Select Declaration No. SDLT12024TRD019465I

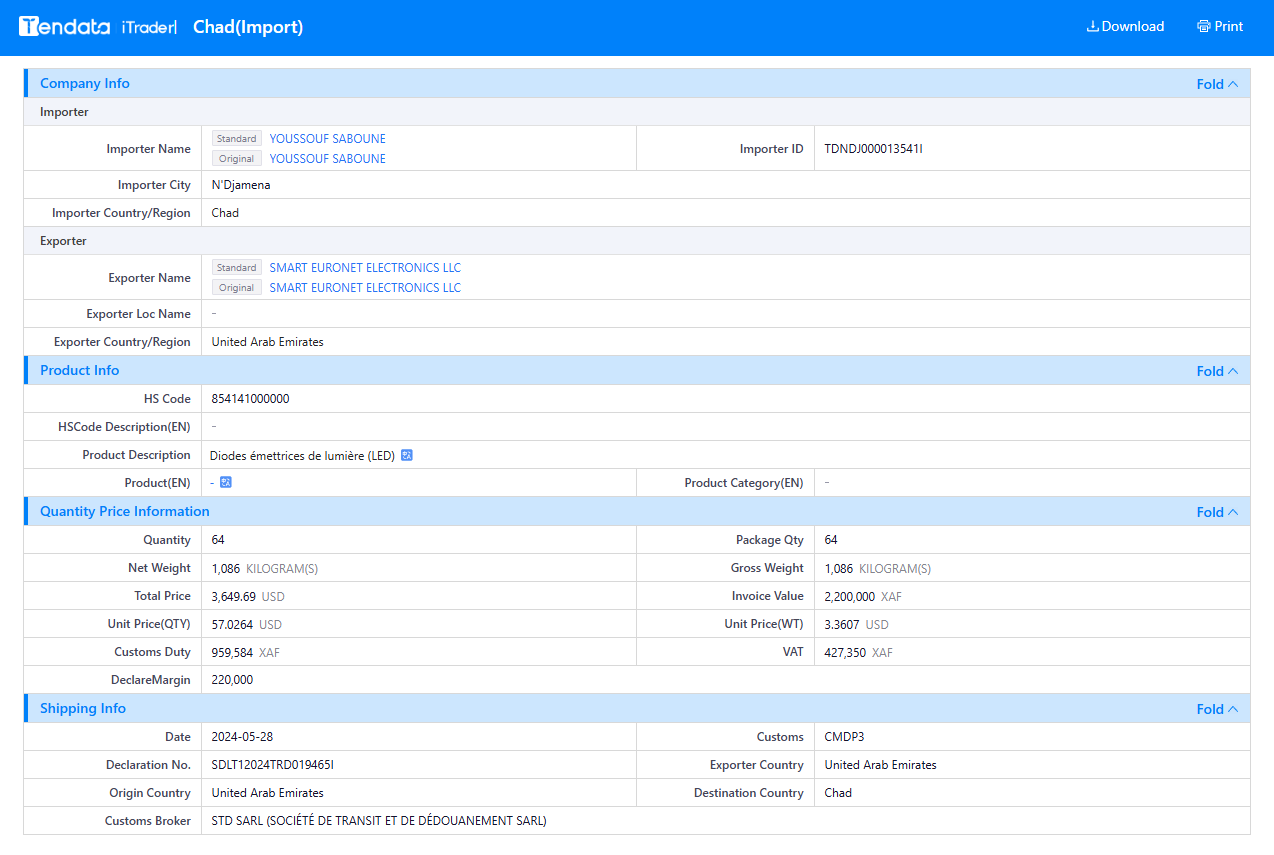pyautogui.click(x=272, y=765)
